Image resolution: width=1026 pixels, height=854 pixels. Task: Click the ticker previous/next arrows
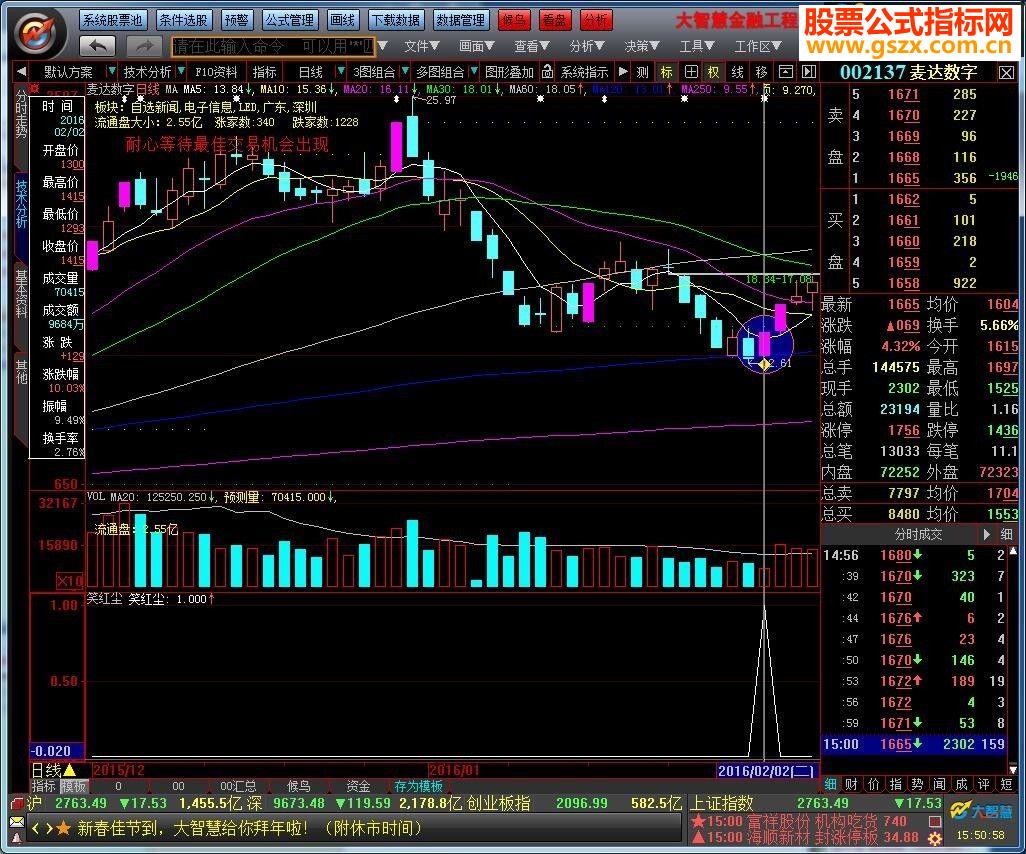41,828
